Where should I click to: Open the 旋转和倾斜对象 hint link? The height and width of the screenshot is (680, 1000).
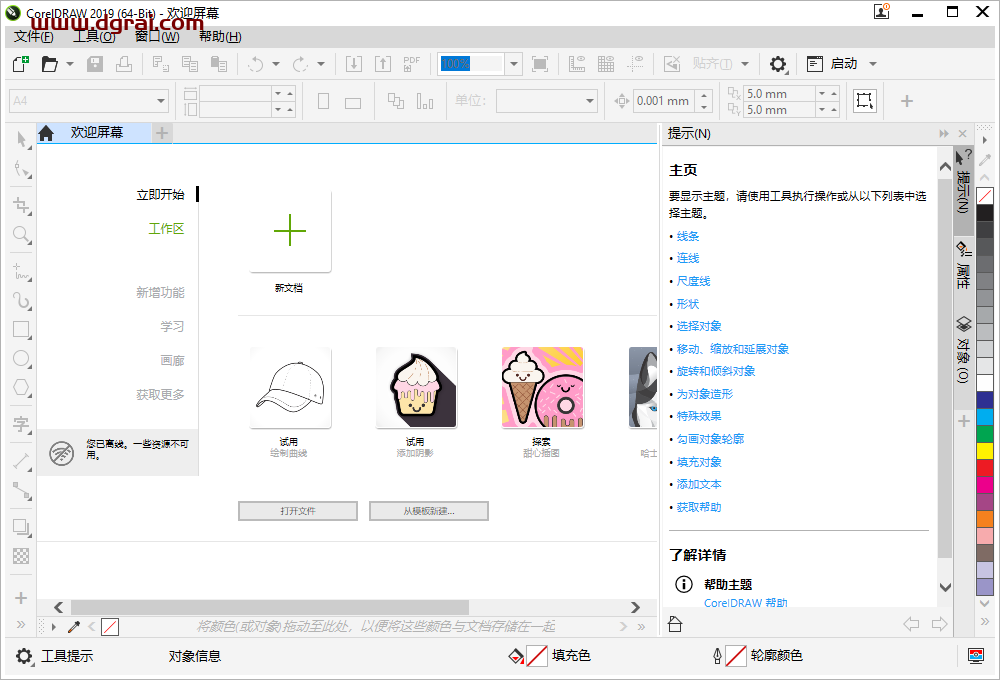coord(716,371)
